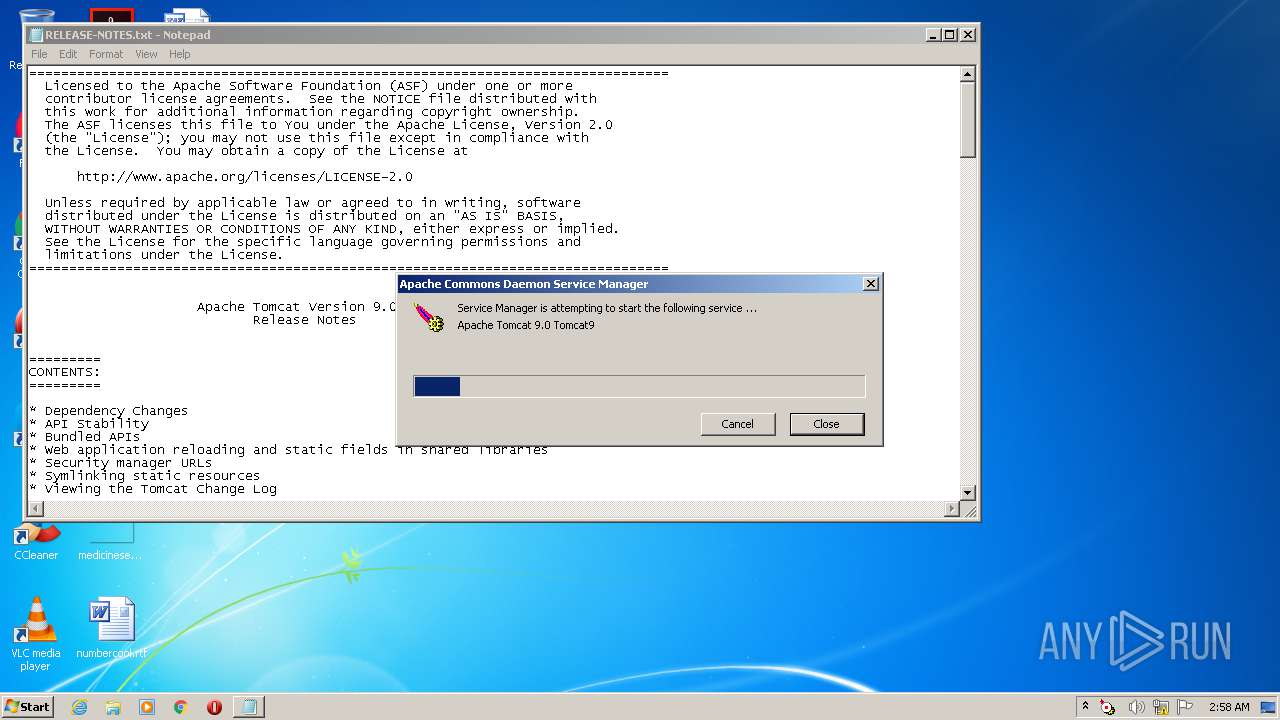This screenshot has width=1280, height=720.
Task: Open the View menu in Notepad
Action: point(146,54)
